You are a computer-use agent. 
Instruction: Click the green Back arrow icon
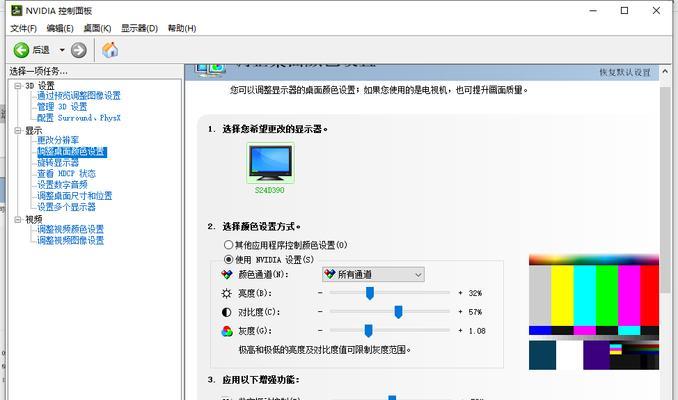click(x=21, y=50)
